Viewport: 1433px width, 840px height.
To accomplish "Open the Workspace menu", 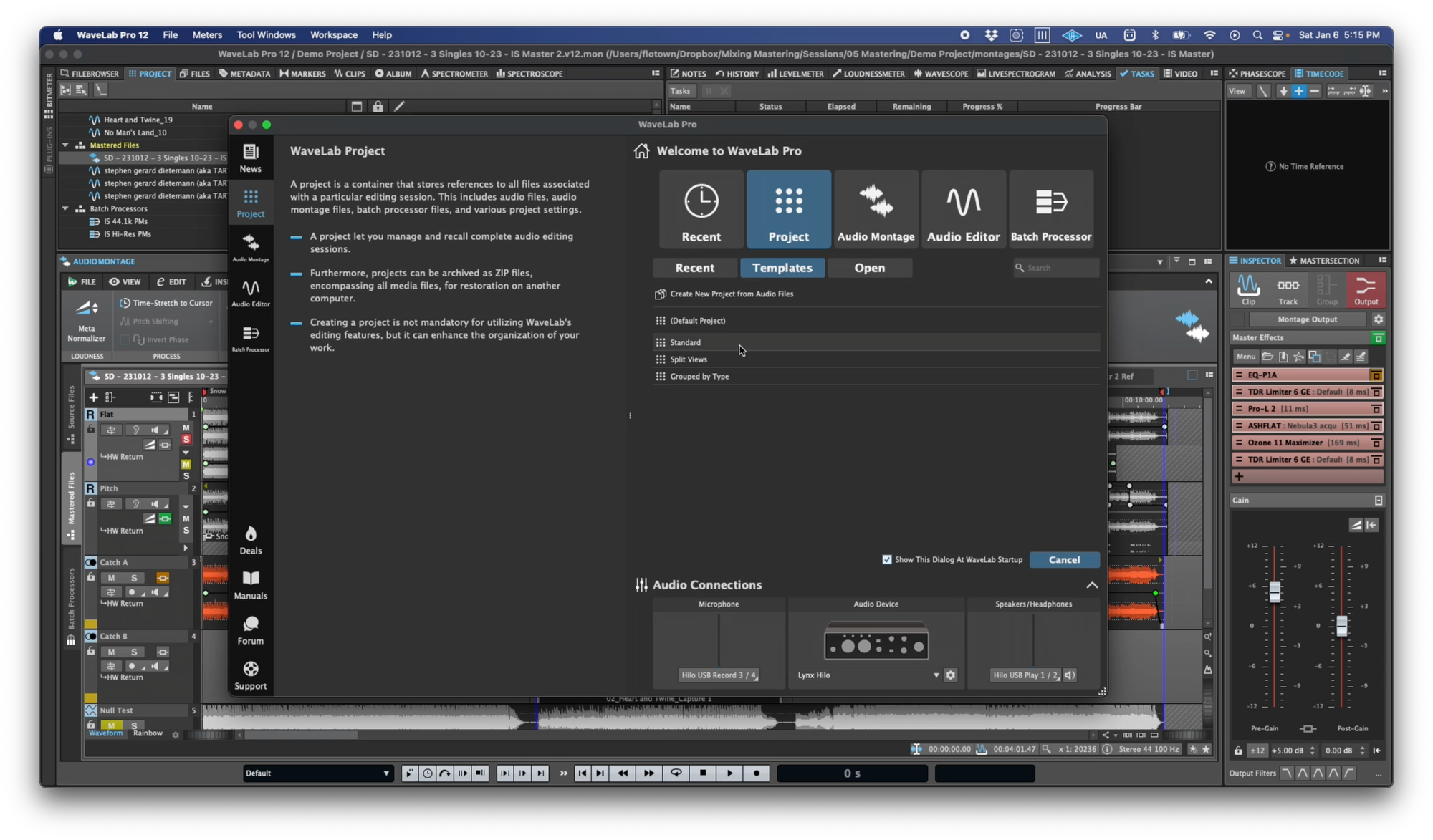I will point(334,34).
